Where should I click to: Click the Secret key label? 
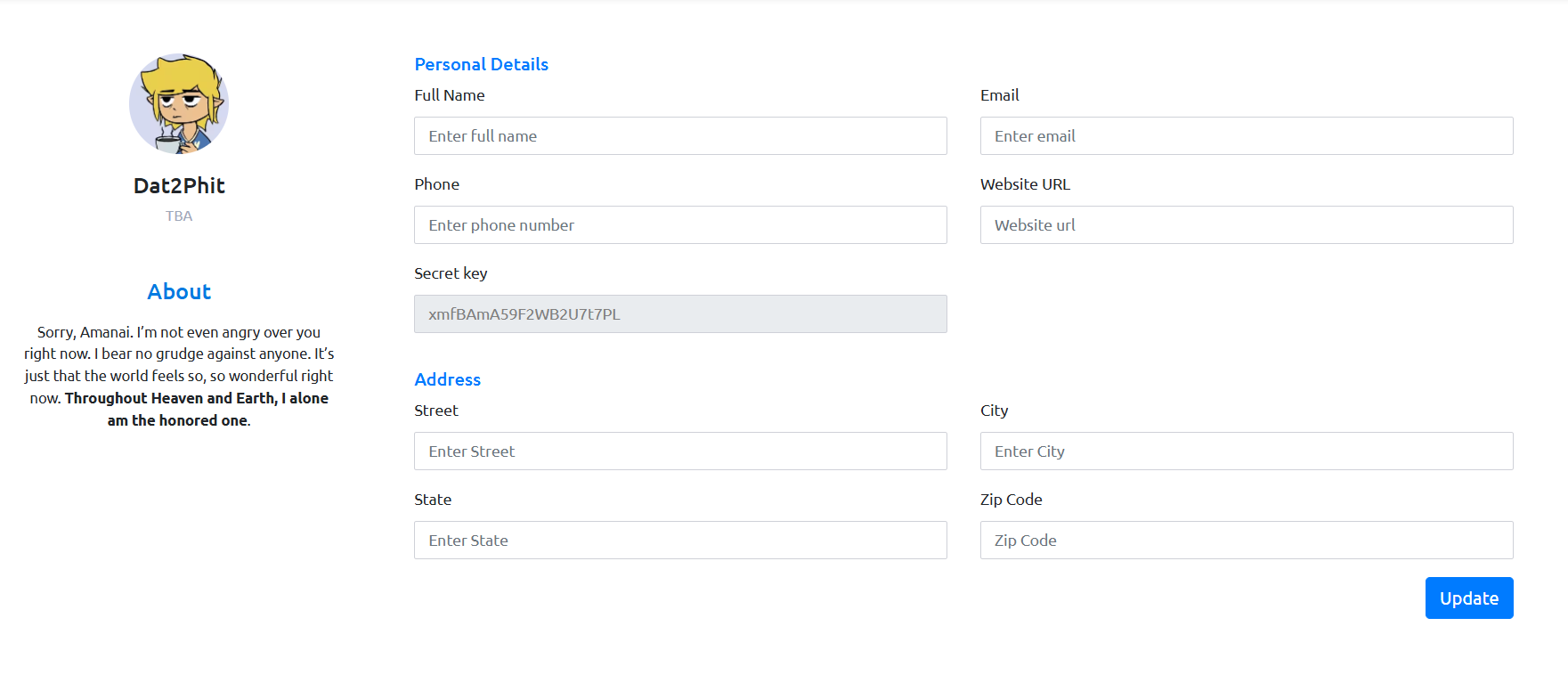[x=451, y=273]
